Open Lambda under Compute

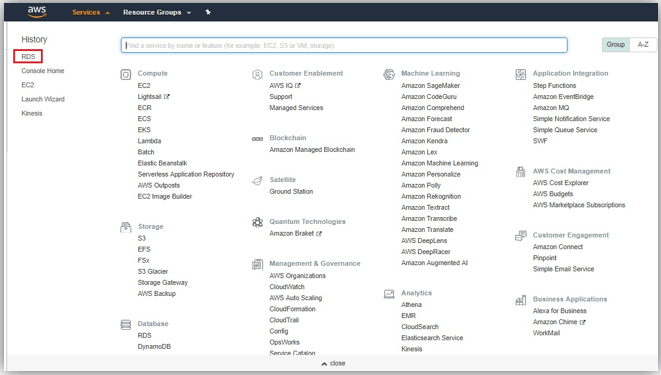pyautogui.click(x=149, y=141)
